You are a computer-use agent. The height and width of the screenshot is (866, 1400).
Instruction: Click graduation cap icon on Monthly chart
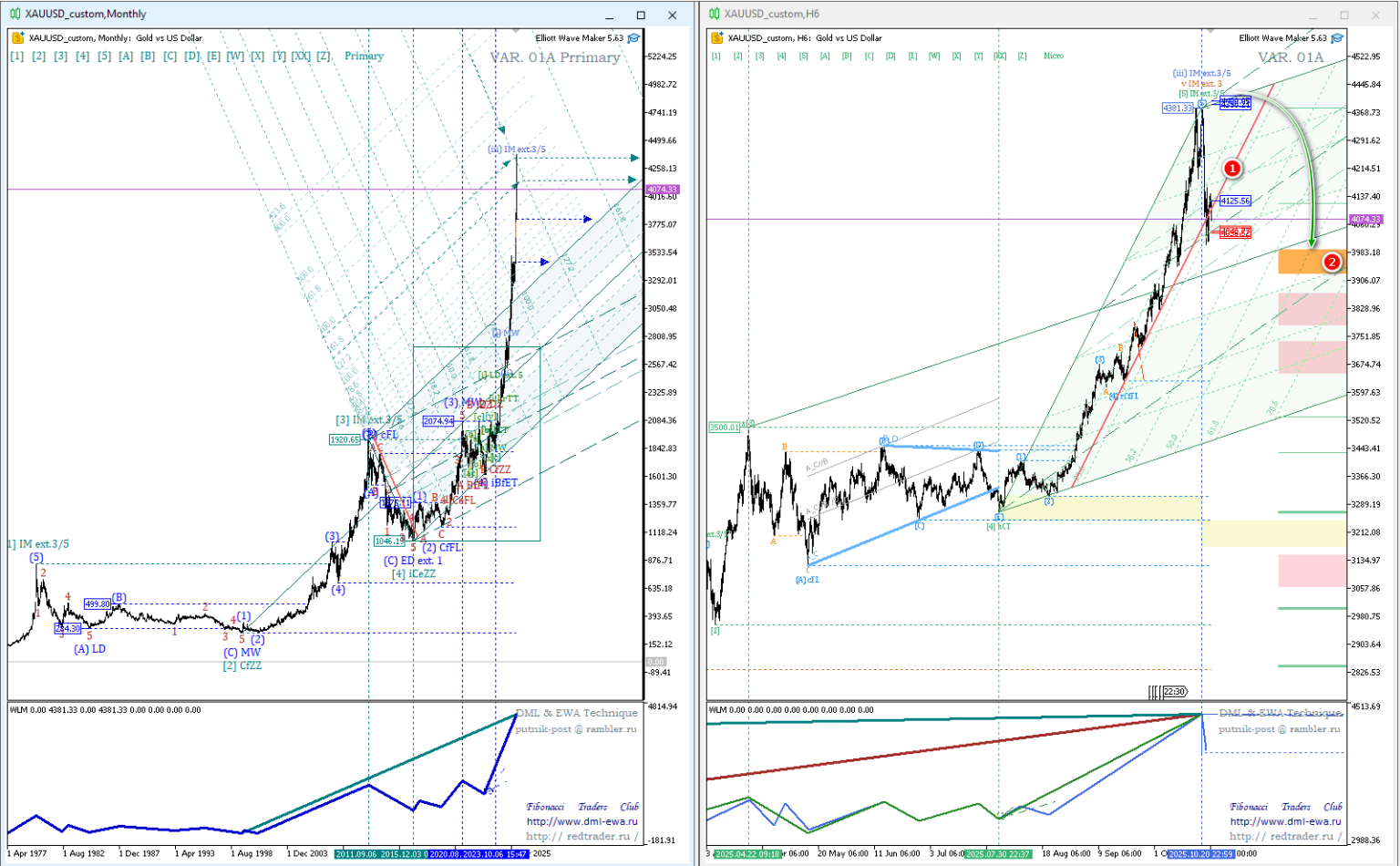(633, 38)
